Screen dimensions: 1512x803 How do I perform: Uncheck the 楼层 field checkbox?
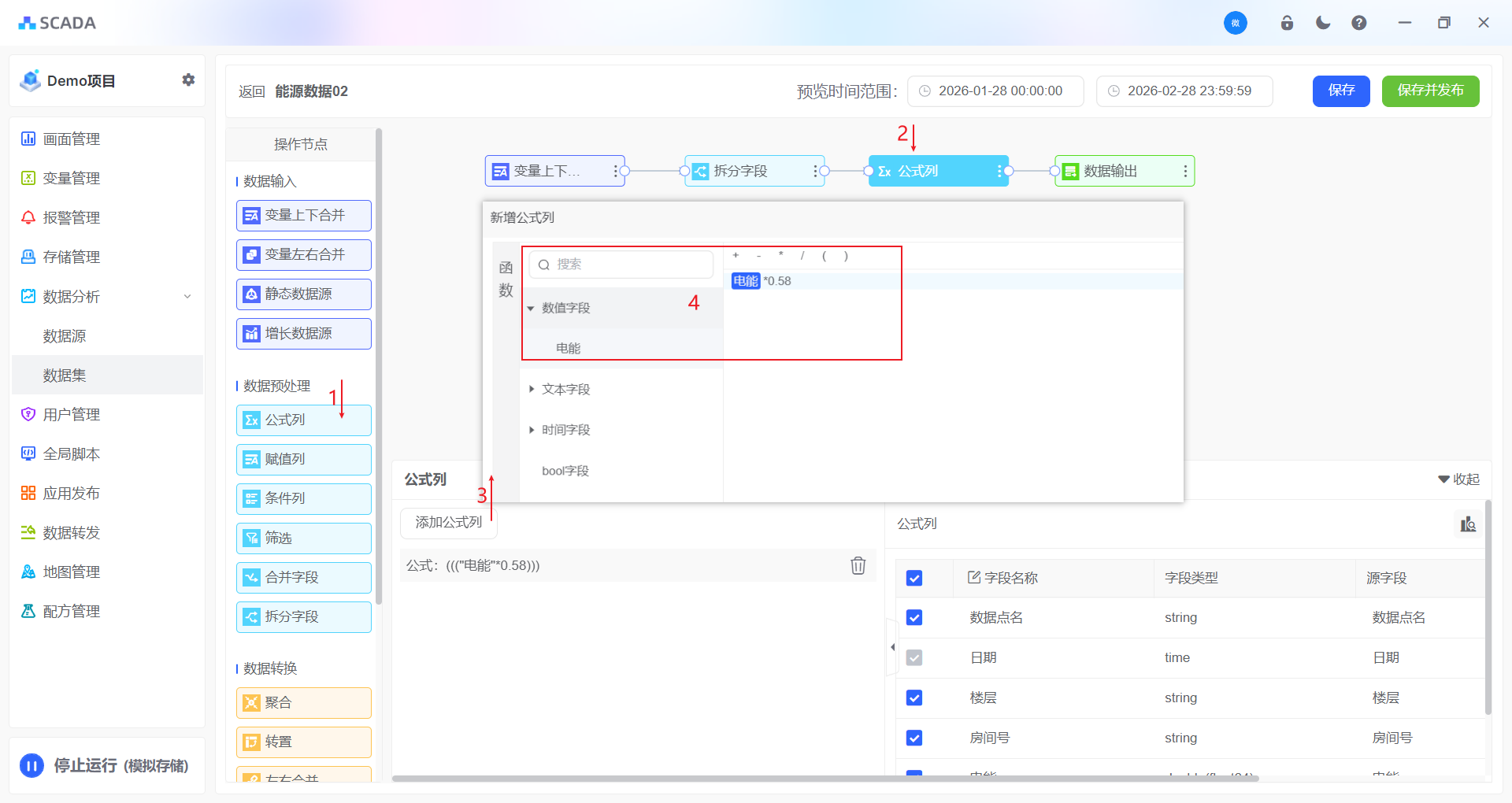[x=914, y=698]
